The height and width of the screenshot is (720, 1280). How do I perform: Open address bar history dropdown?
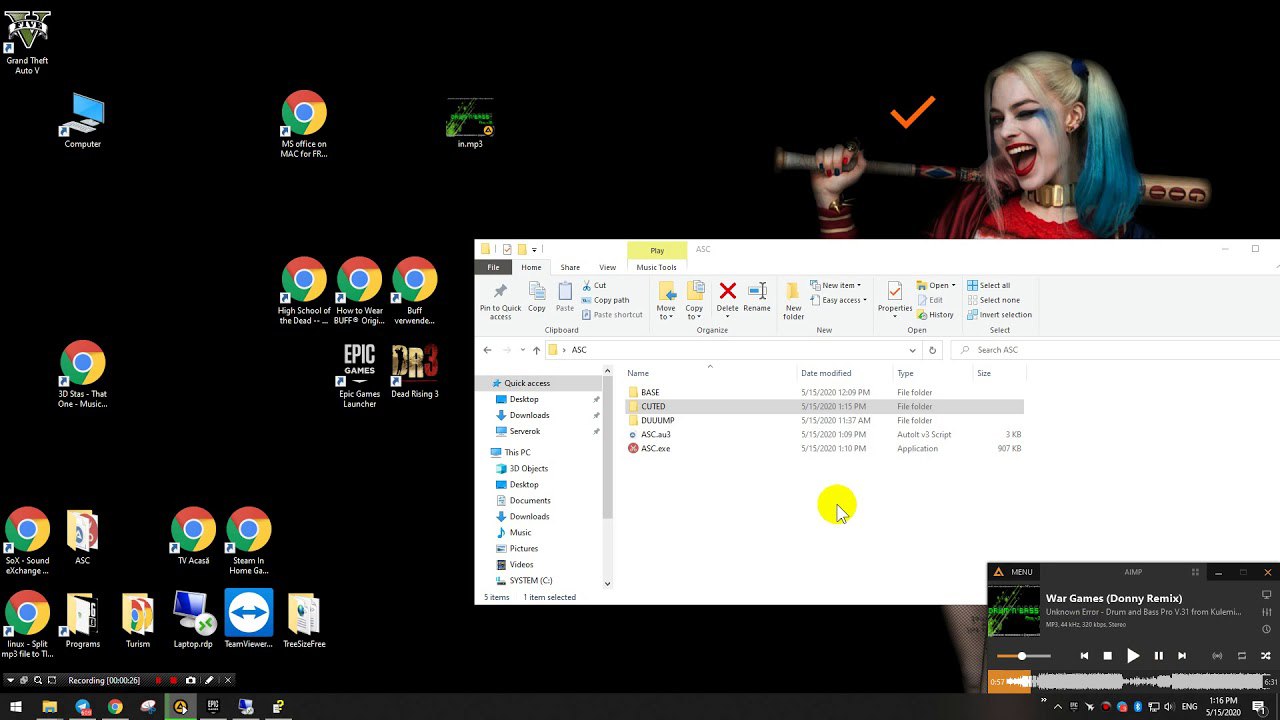(912, 350)
